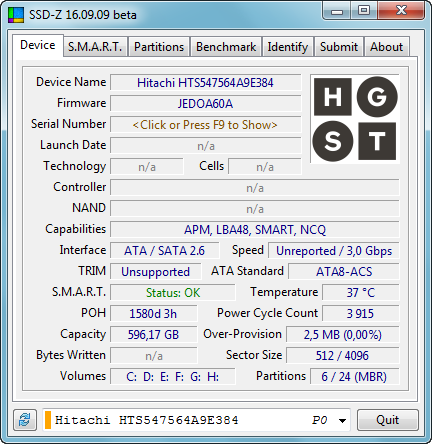Switch to the S.M.A.R.T. tab

[95, 47]
